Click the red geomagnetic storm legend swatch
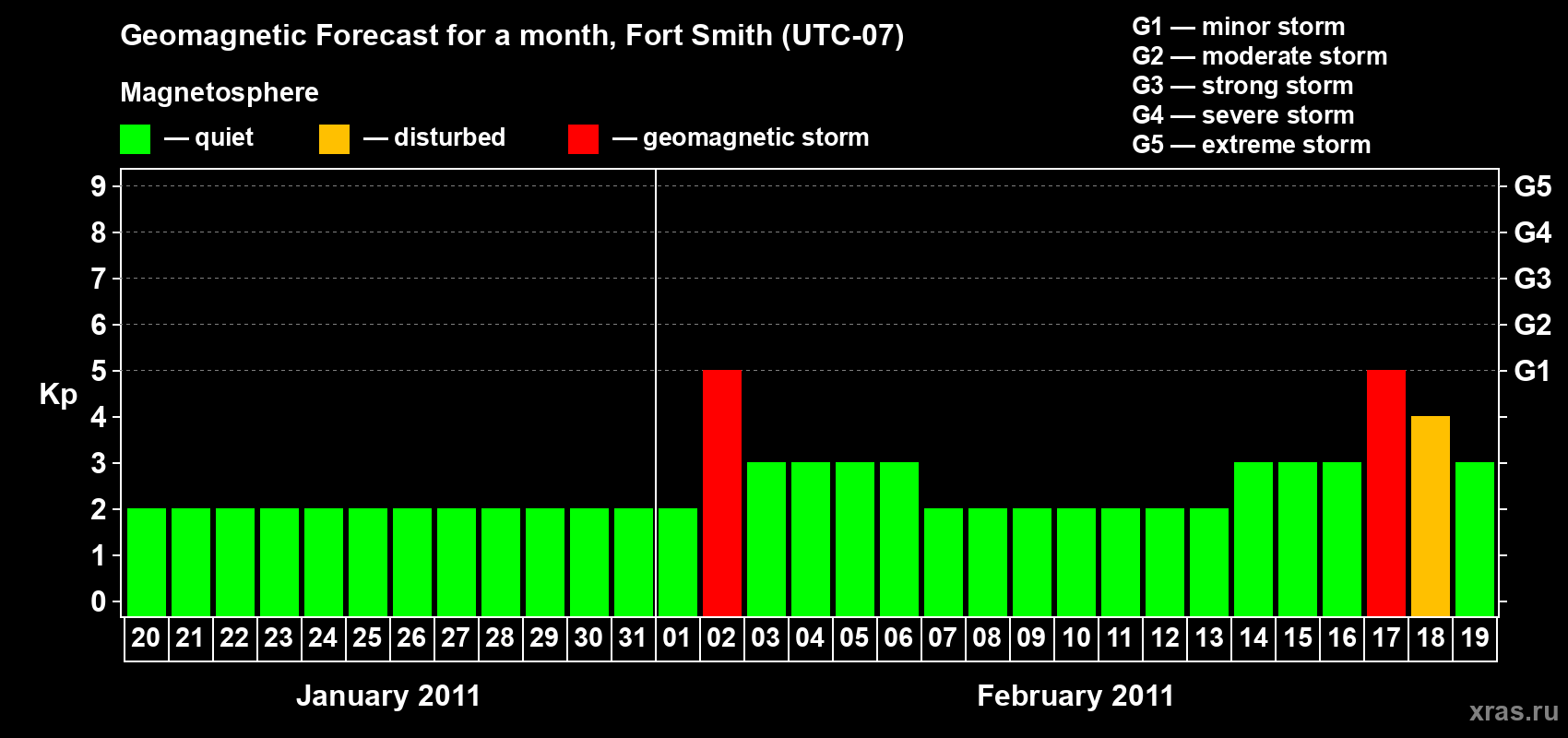Screen dimensions: 1568x738 click(583, 139)
